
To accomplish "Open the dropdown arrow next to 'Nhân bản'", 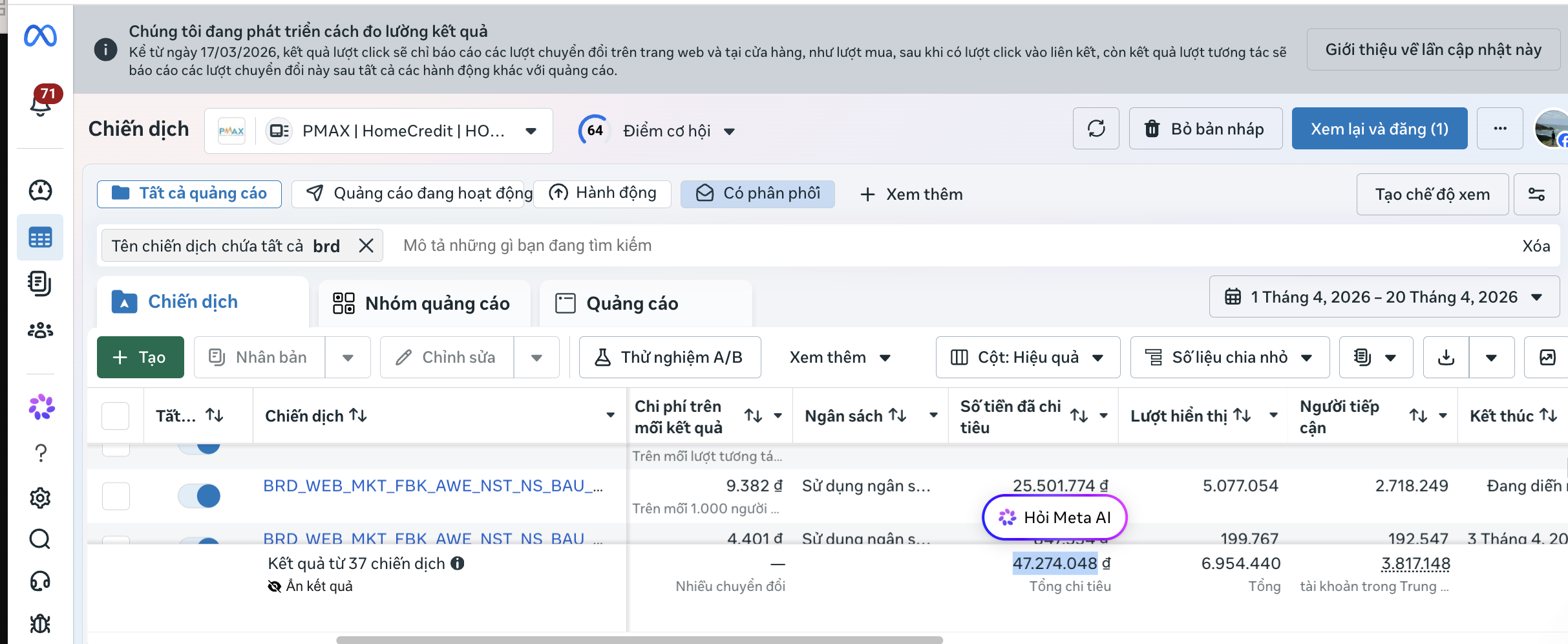I will click(x=348, y=357).
